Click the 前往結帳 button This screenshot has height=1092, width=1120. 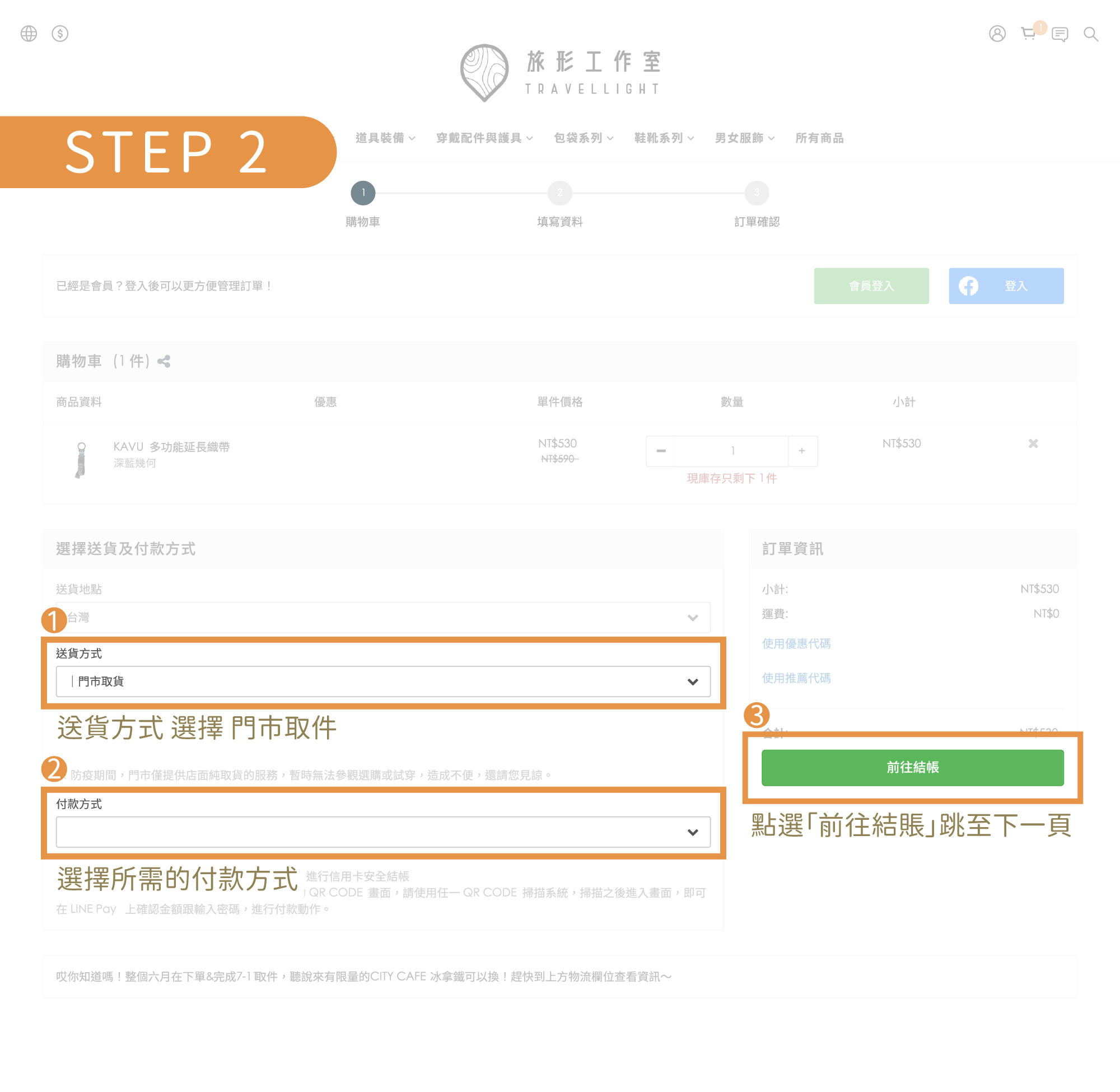pos(912,767)
